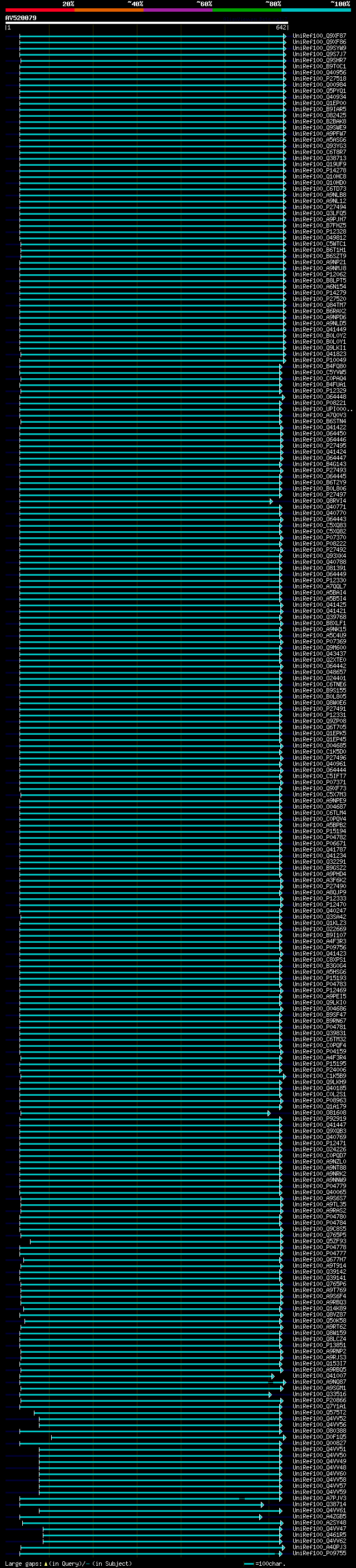Screen dimensions: 356x1568
Task: Select label UniRef100_A3F6K2
Action: click(319, 880)
